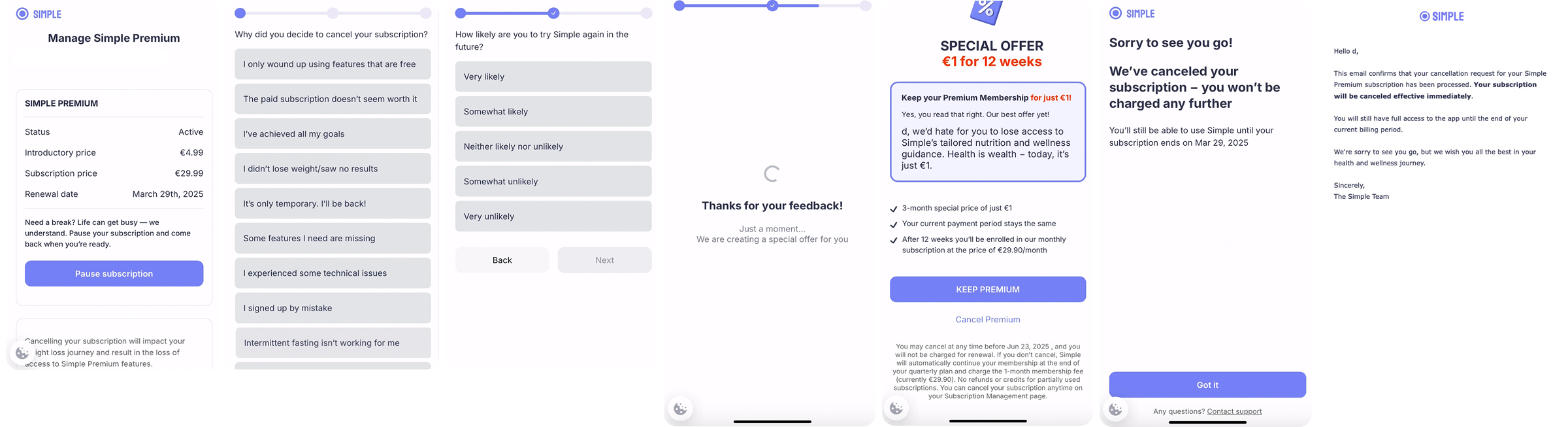Click cookie icon beside Contact support
Screen dimensions: 1568x427
(x=1115, y=410)
